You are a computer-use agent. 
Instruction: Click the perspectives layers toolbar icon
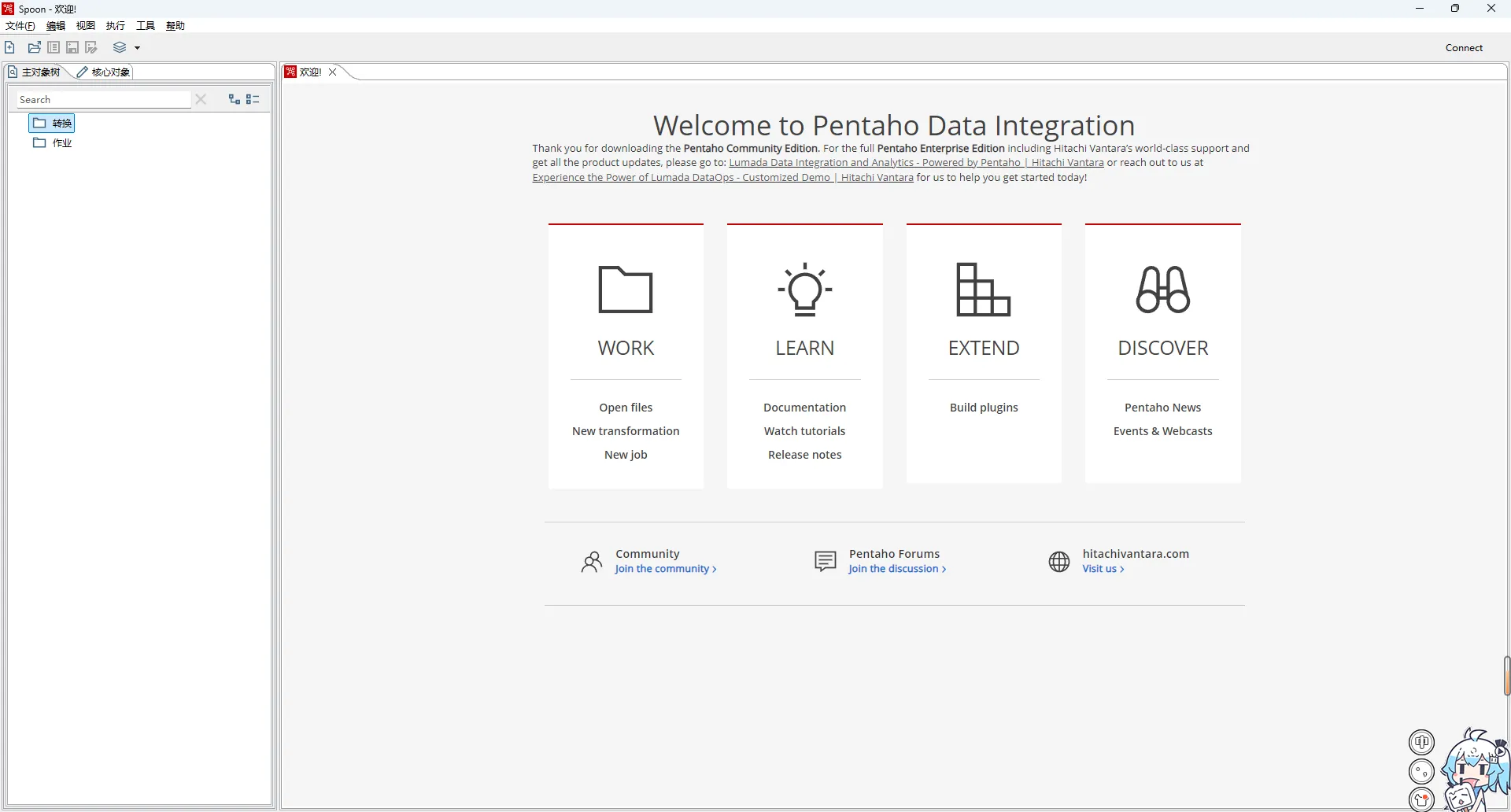click(x=120, y=47)
